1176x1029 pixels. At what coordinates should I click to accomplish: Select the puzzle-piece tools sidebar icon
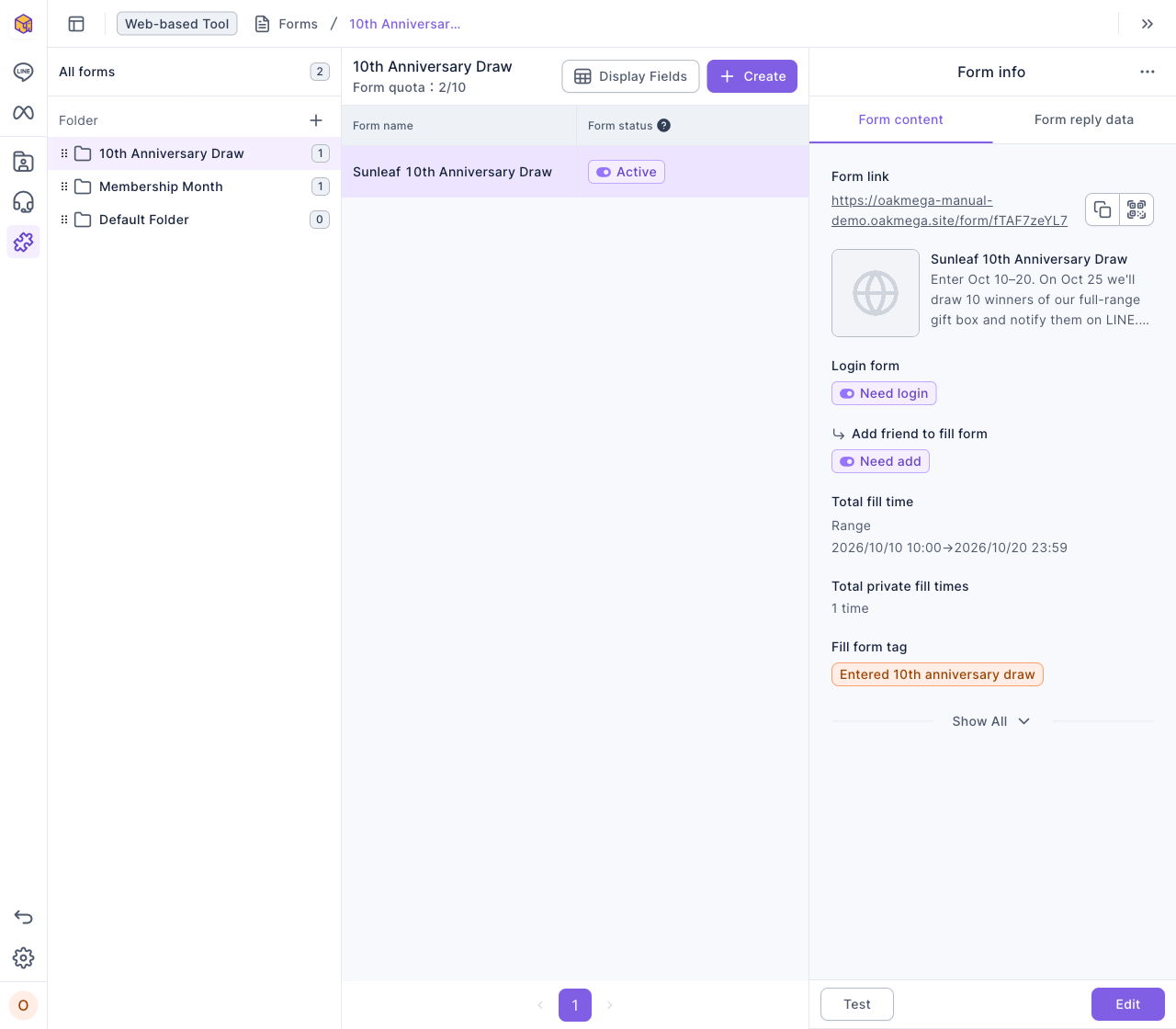(23, 242)
